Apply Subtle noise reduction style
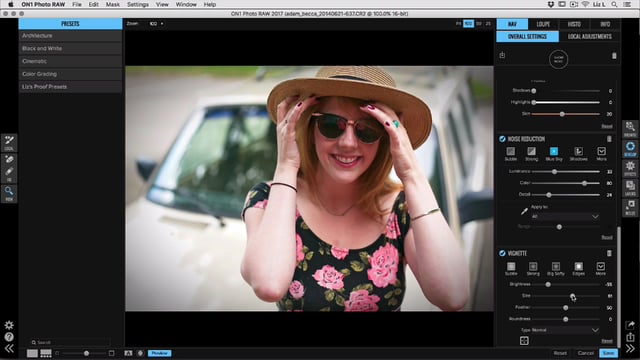640x360 pixels. [511, 154]
